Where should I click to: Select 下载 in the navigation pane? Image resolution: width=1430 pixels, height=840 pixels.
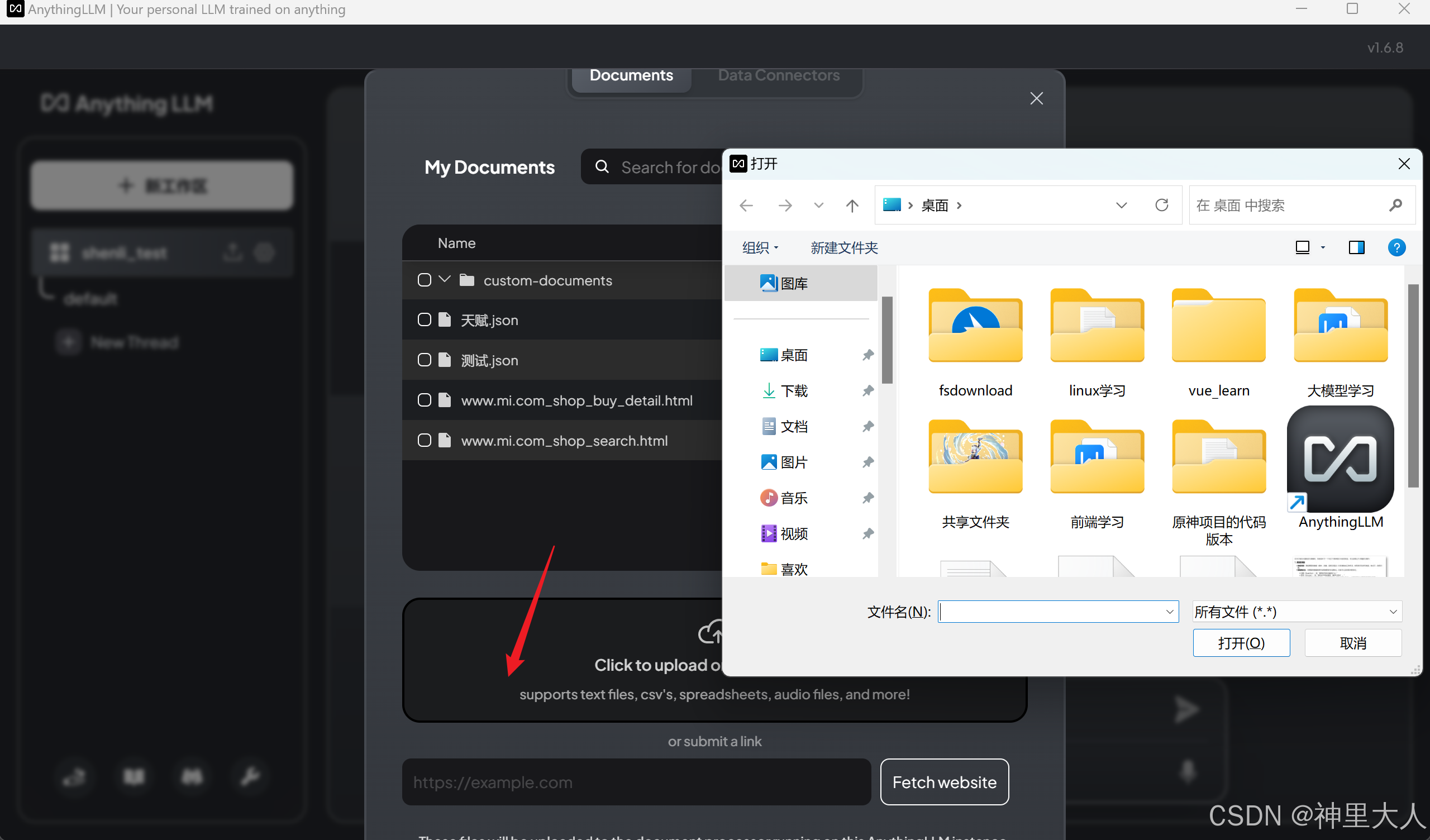793,390
